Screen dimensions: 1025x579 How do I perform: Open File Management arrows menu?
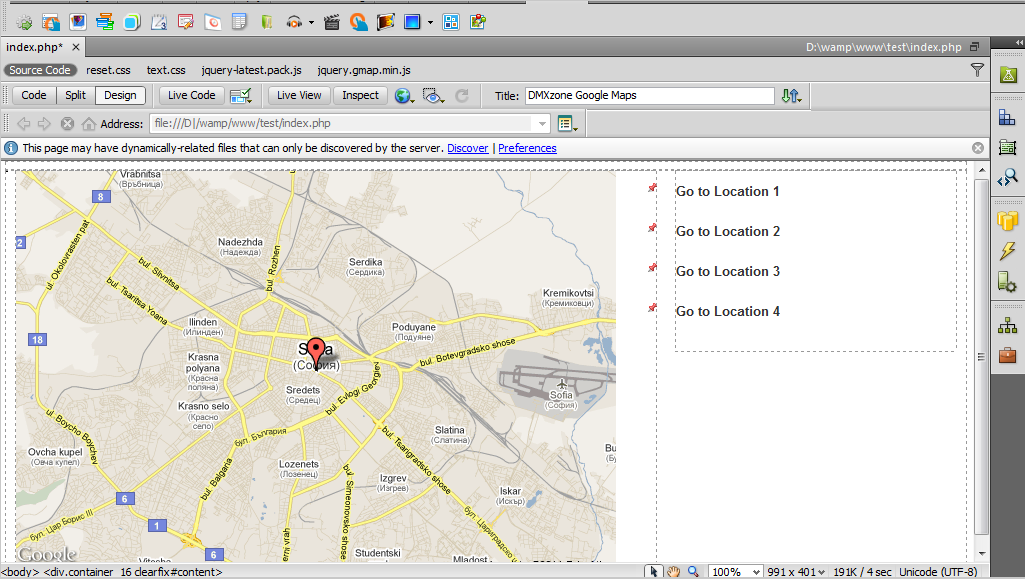pyautogui.click(x=791, y=96)
